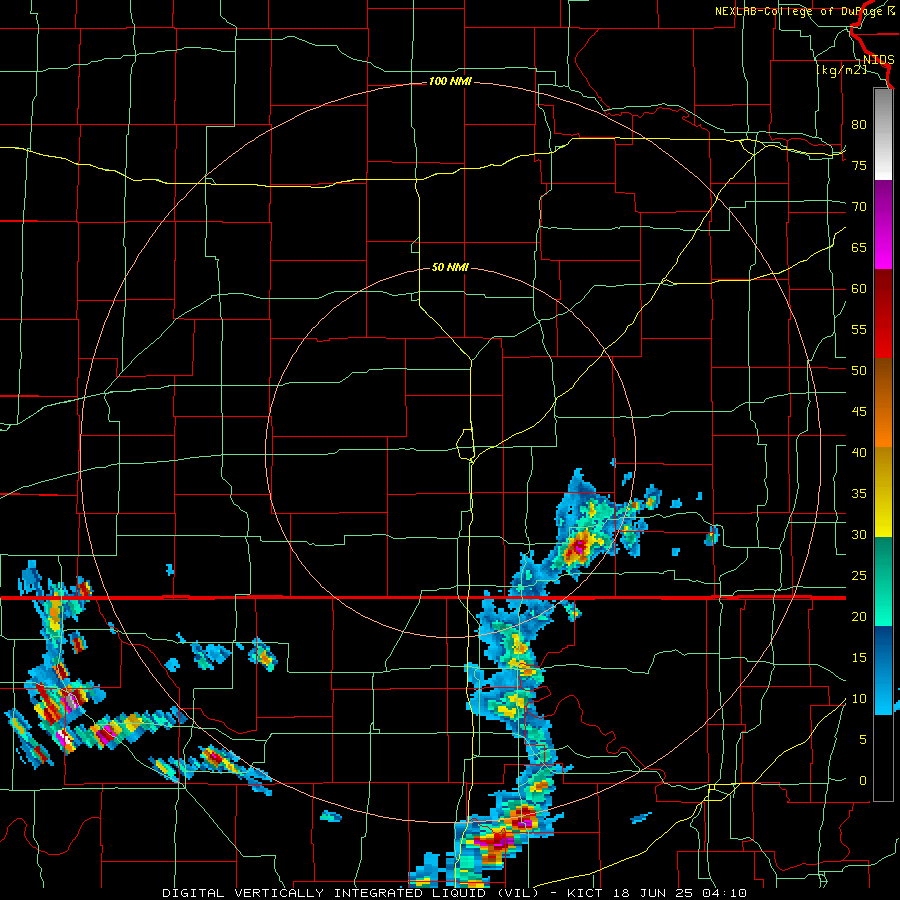Click the scale value "70"
Viewport: 900px width, 900px height.
point(859,207)
